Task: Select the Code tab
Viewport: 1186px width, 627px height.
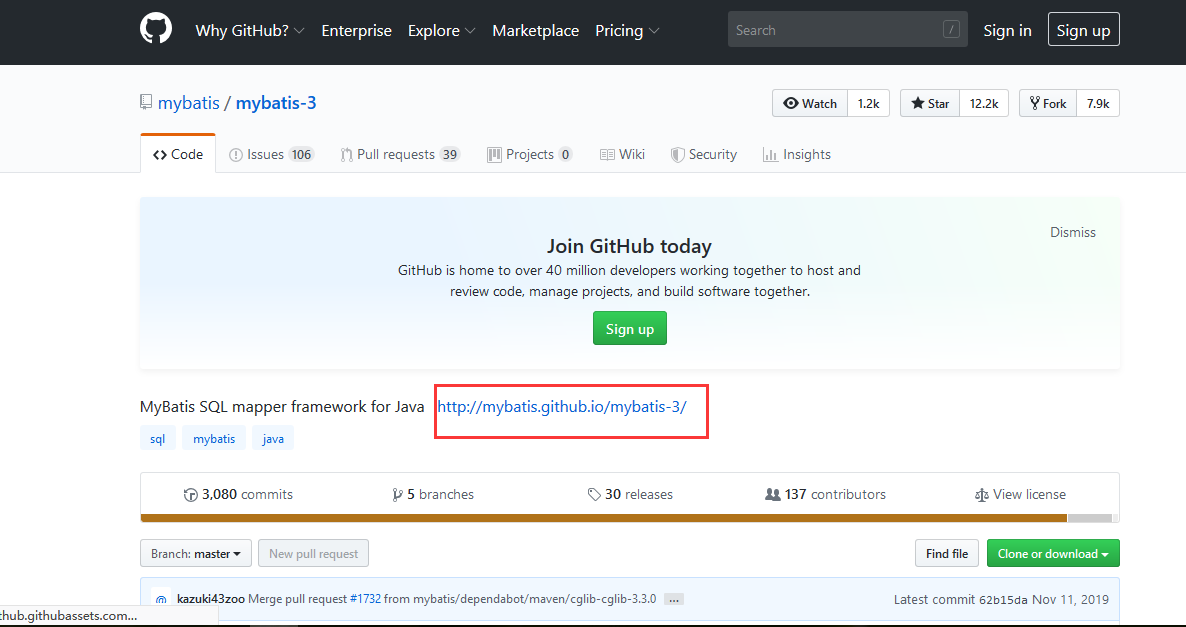Action: tap(178, 154)
